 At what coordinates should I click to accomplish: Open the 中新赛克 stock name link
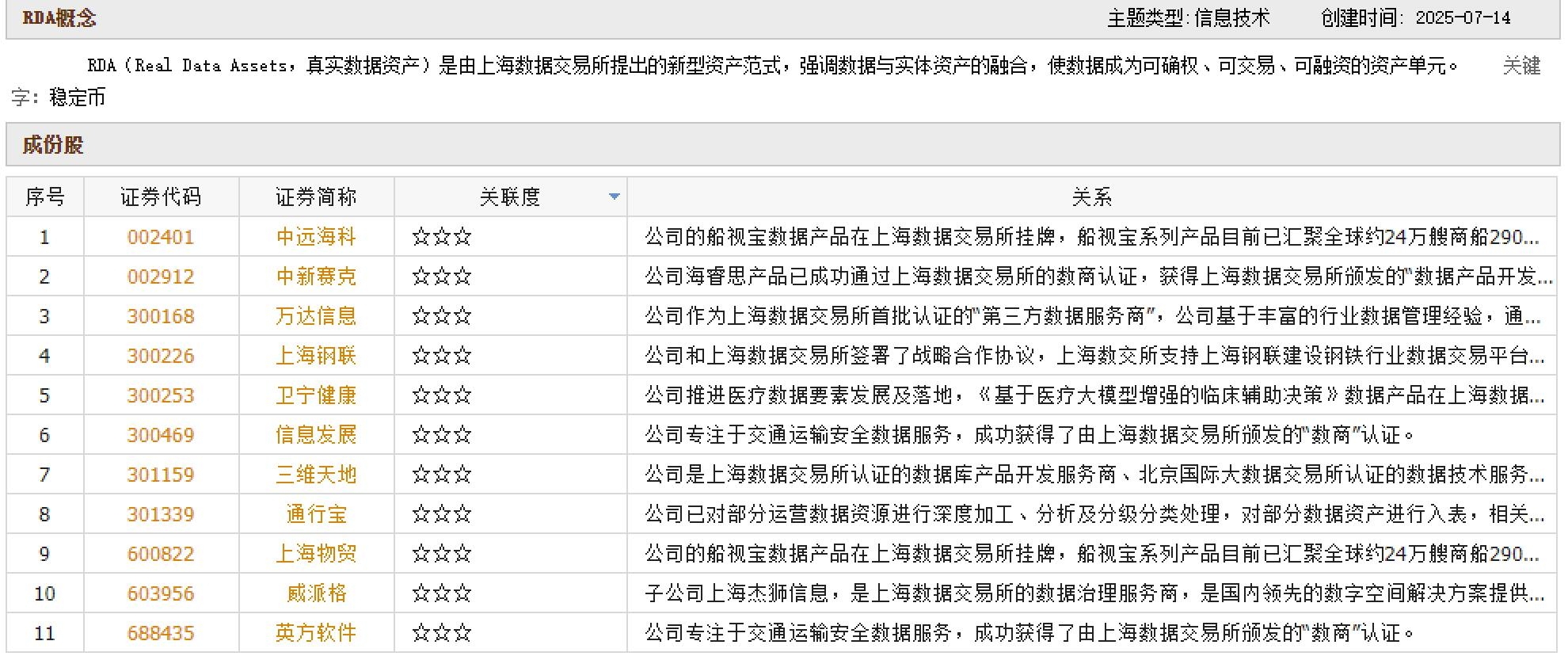coord(316,277)
